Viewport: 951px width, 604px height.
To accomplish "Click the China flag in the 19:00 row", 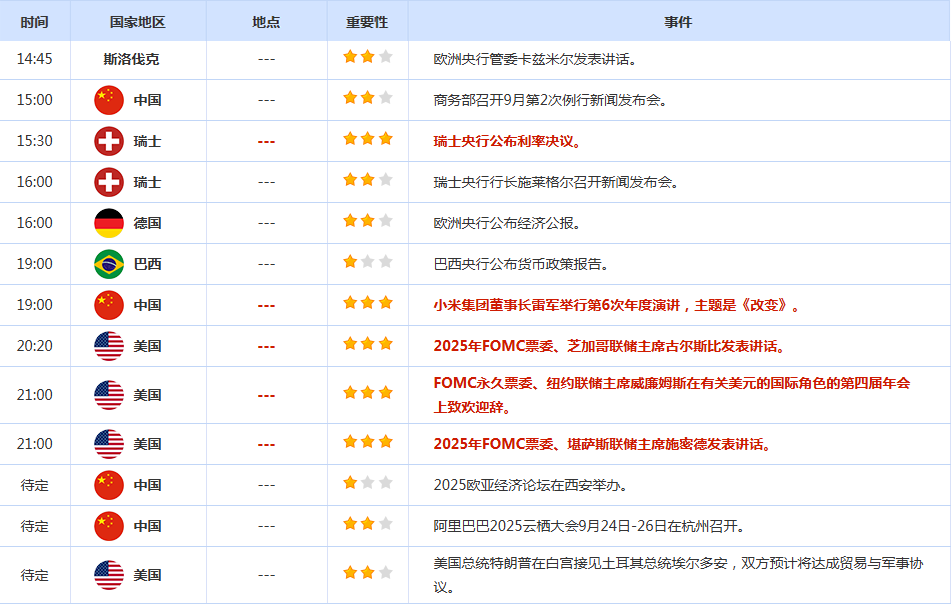I will point(109,305).
